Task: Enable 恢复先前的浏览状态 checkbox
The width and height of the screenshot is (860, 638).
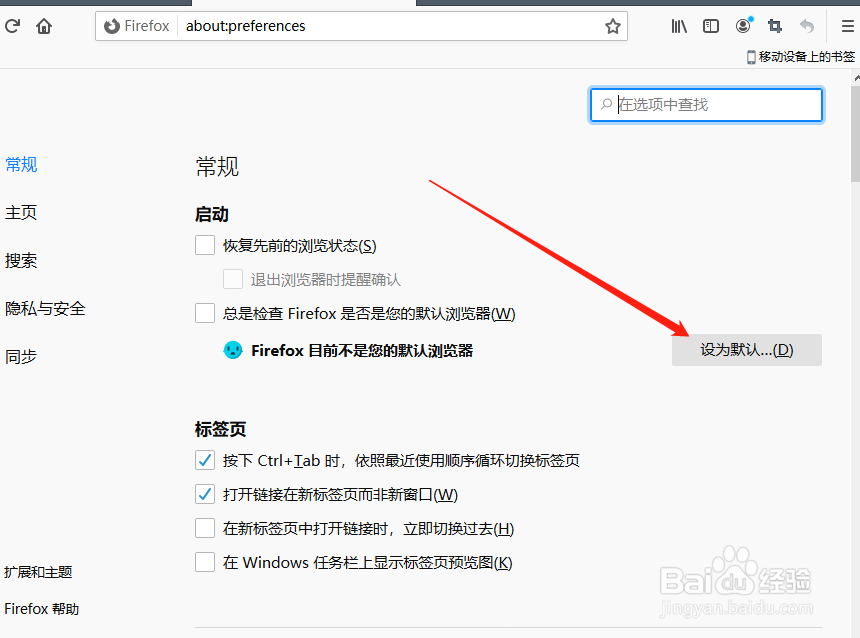Action: (x=205, y=245)
